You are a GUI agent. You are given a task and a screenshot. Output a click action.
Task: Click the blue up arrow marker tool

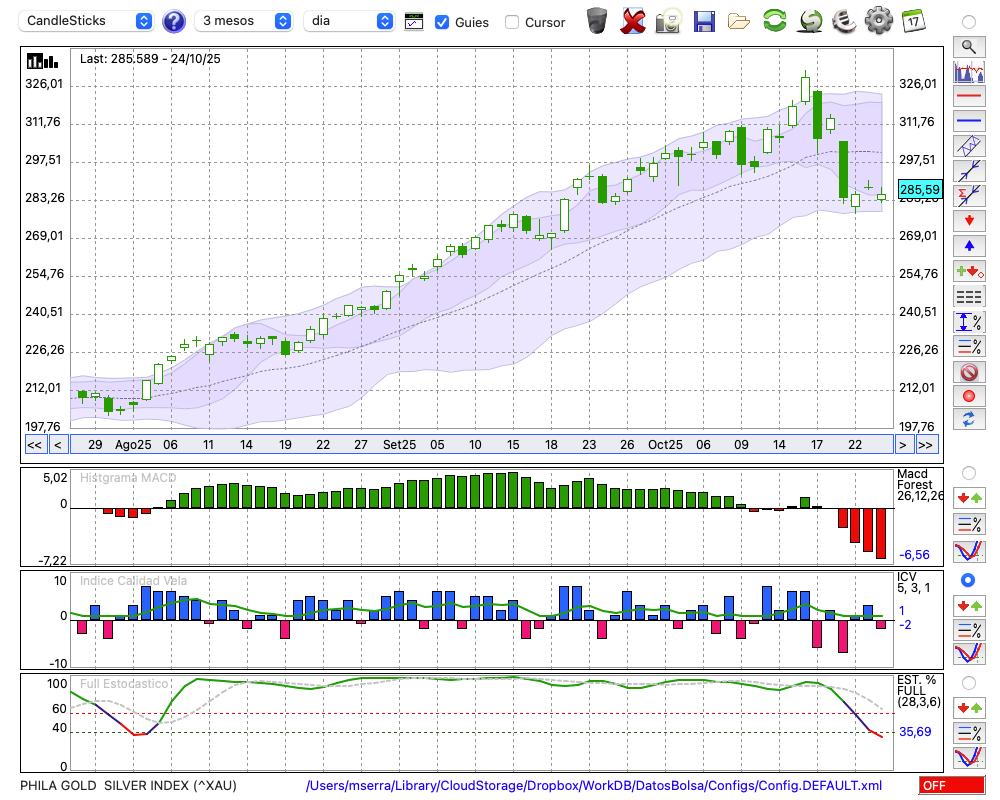click(969, 246)
